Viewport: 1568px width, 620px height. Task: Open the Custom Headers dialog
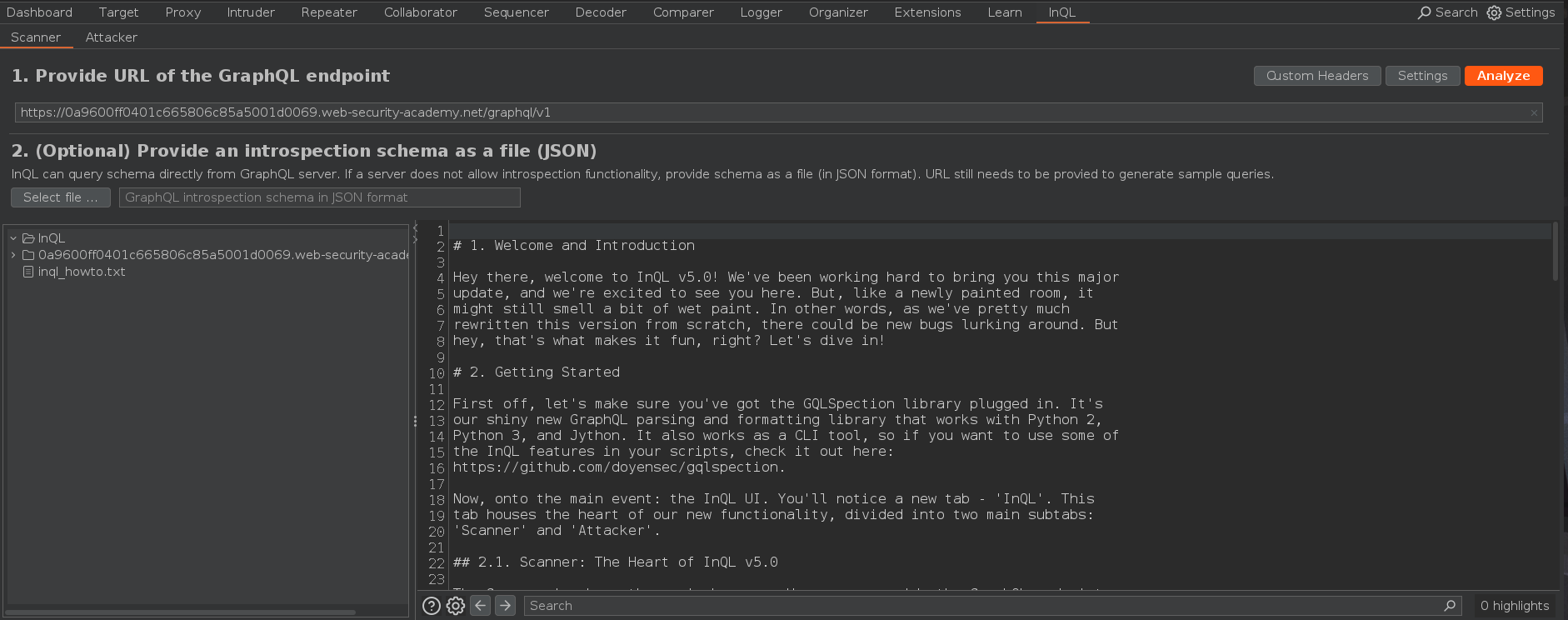click(1317, 76)
